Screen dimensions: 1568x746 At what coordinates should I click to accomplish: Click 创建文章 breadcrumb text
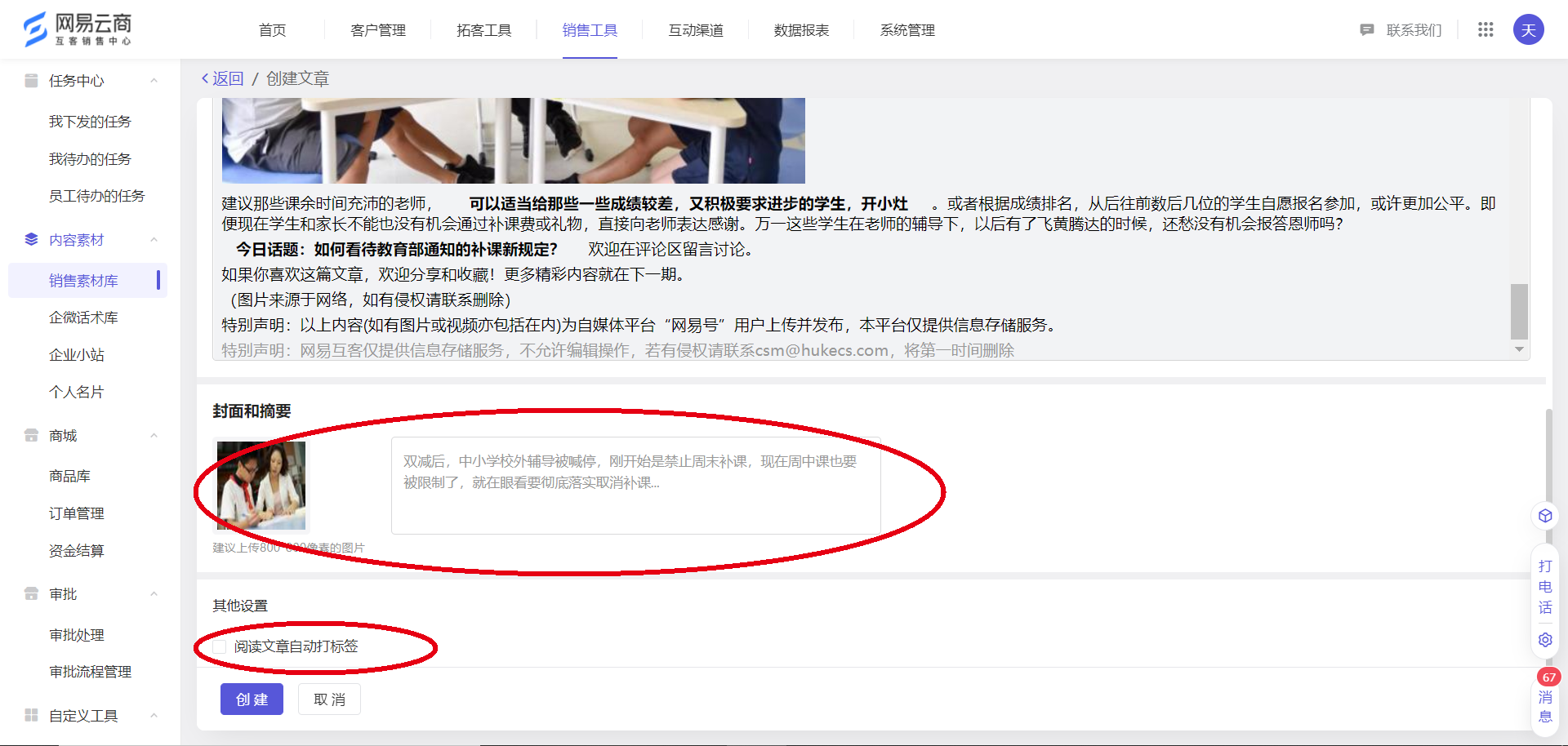tap(297, 78)
